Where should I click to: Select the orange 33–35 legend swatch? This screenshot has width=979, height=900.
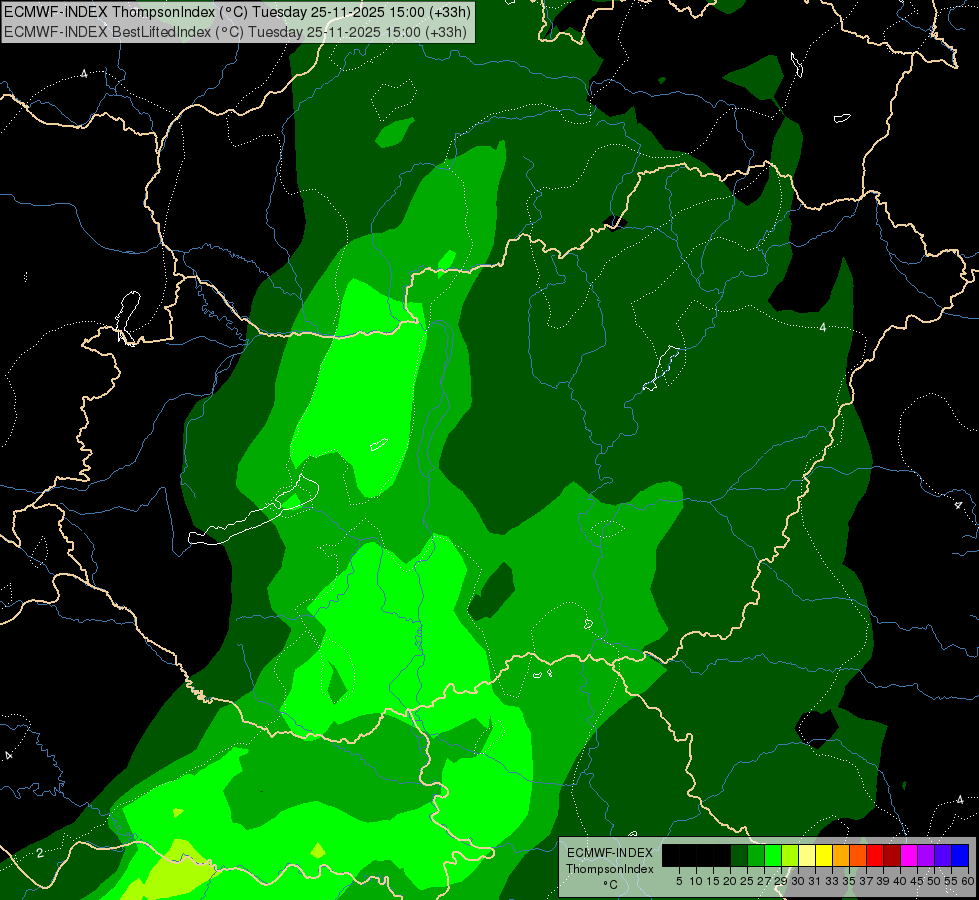tap(841, 855)
